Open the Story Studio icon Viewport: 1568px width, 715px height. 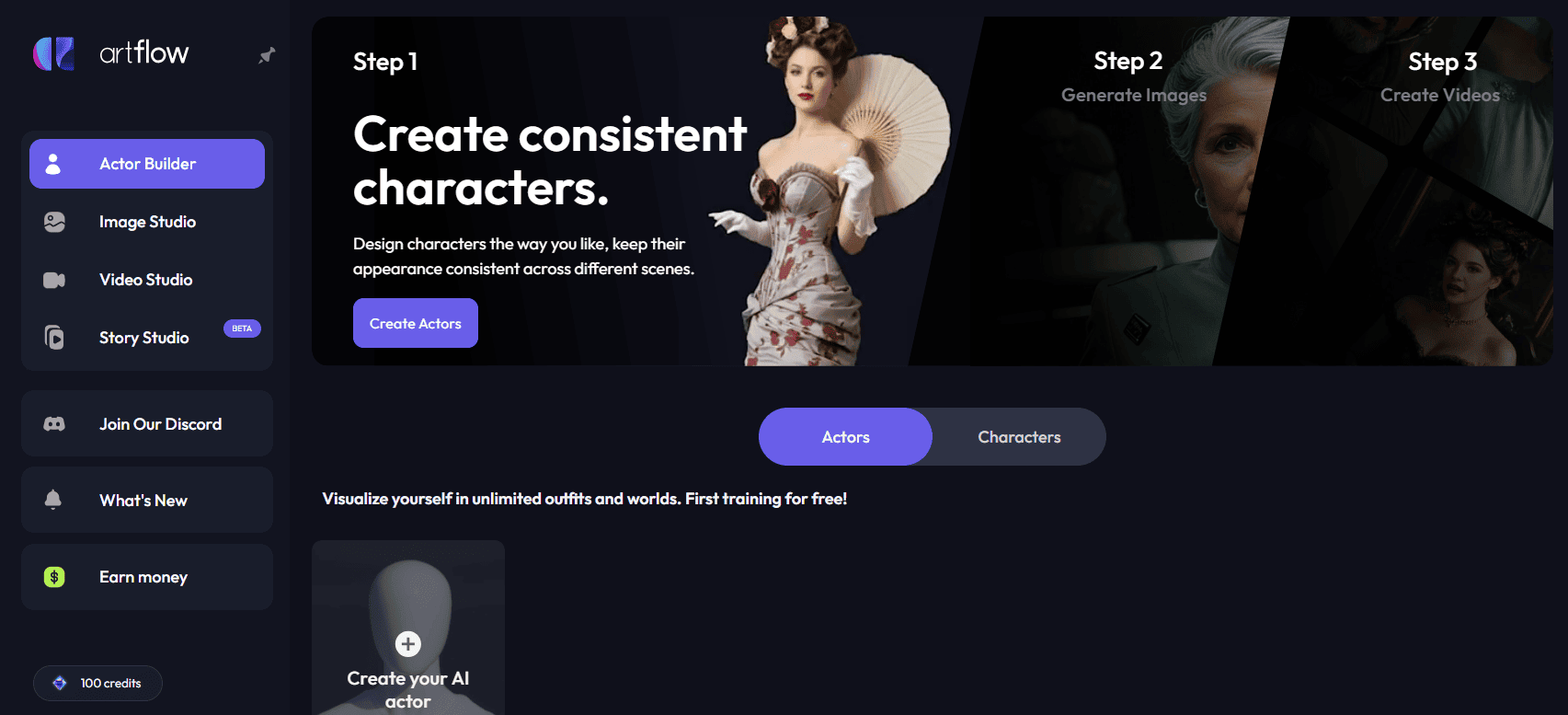pyautogui.click(x=54, y=338)
